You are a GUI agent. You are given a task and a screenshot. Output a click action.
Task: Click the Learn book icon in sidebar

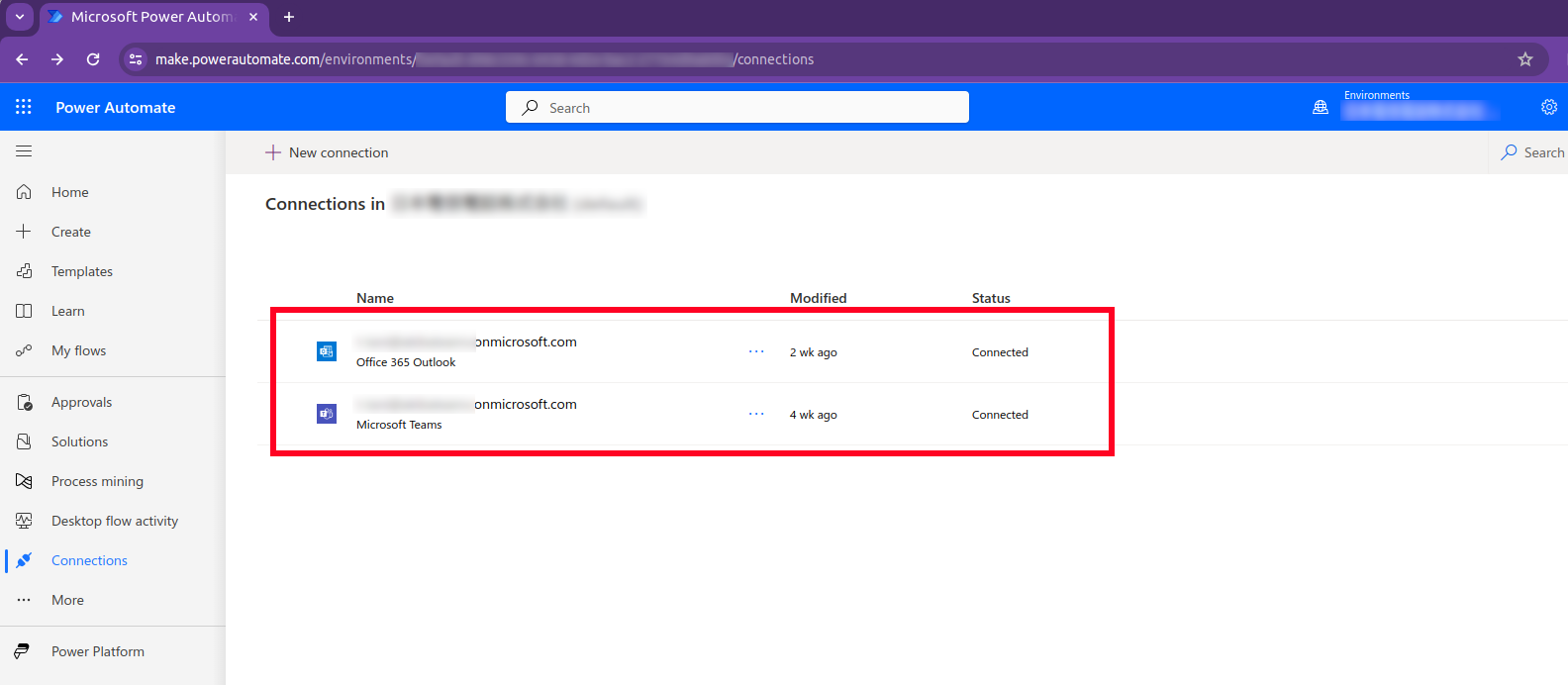point(24,311)
